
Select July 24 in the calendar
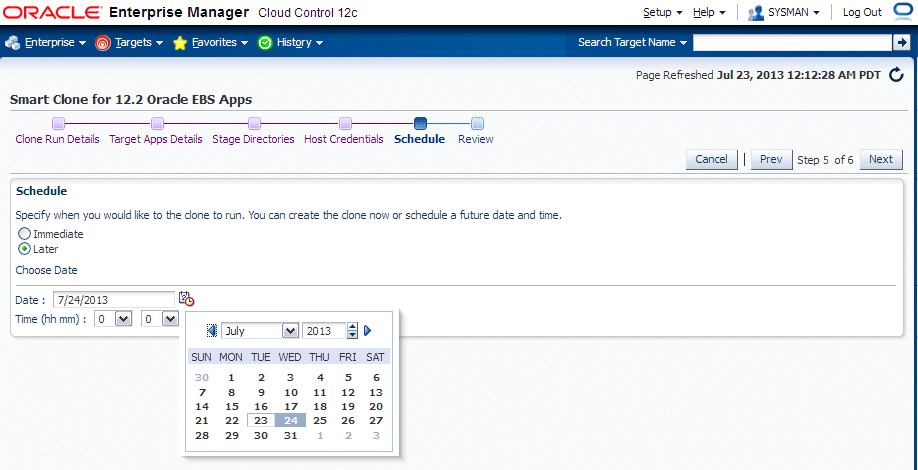[x=291, y=420]
